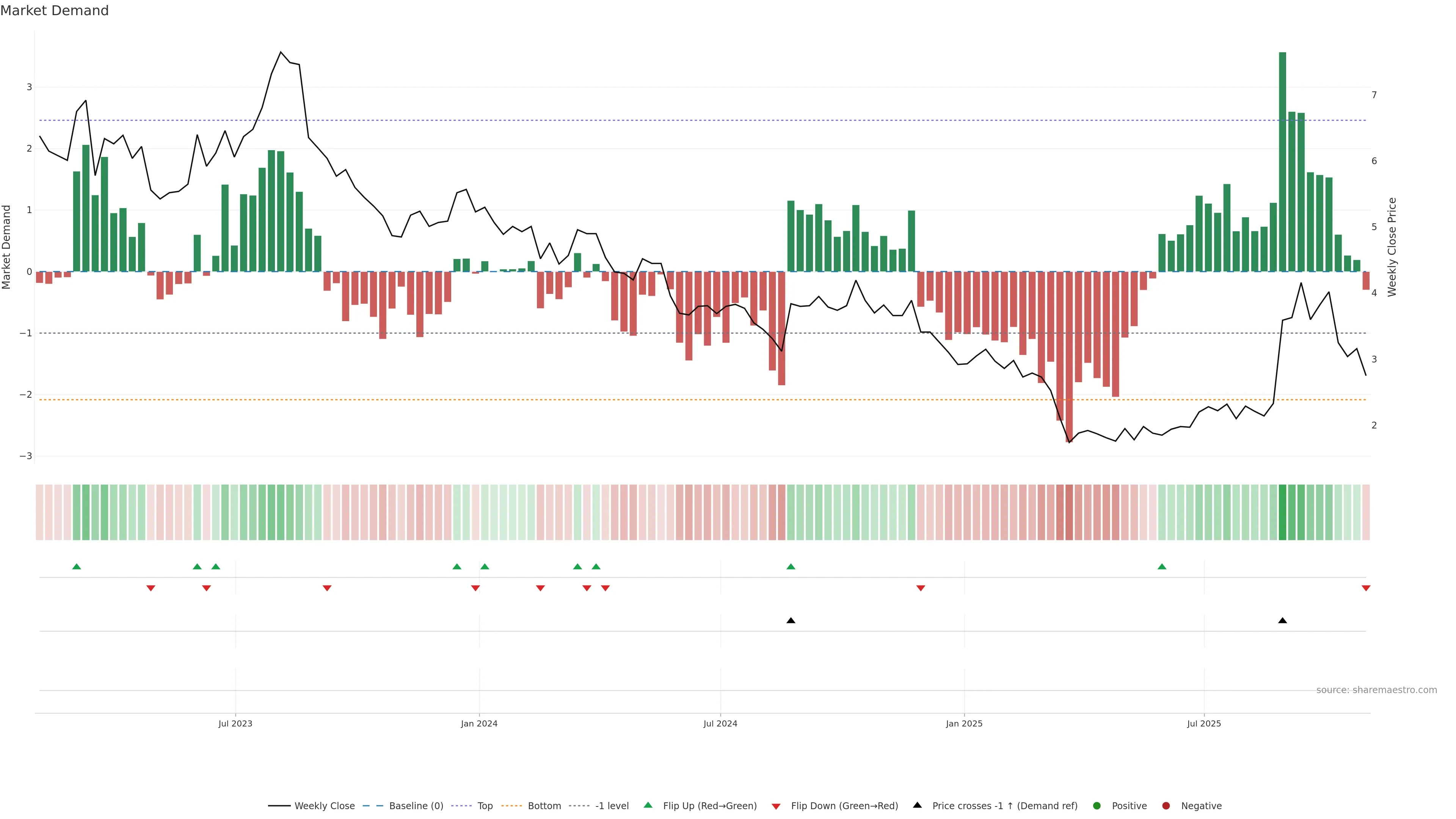The image size is (1456, 819).
Task: Click the Market Demand chart title
Action: pos(54,11)
